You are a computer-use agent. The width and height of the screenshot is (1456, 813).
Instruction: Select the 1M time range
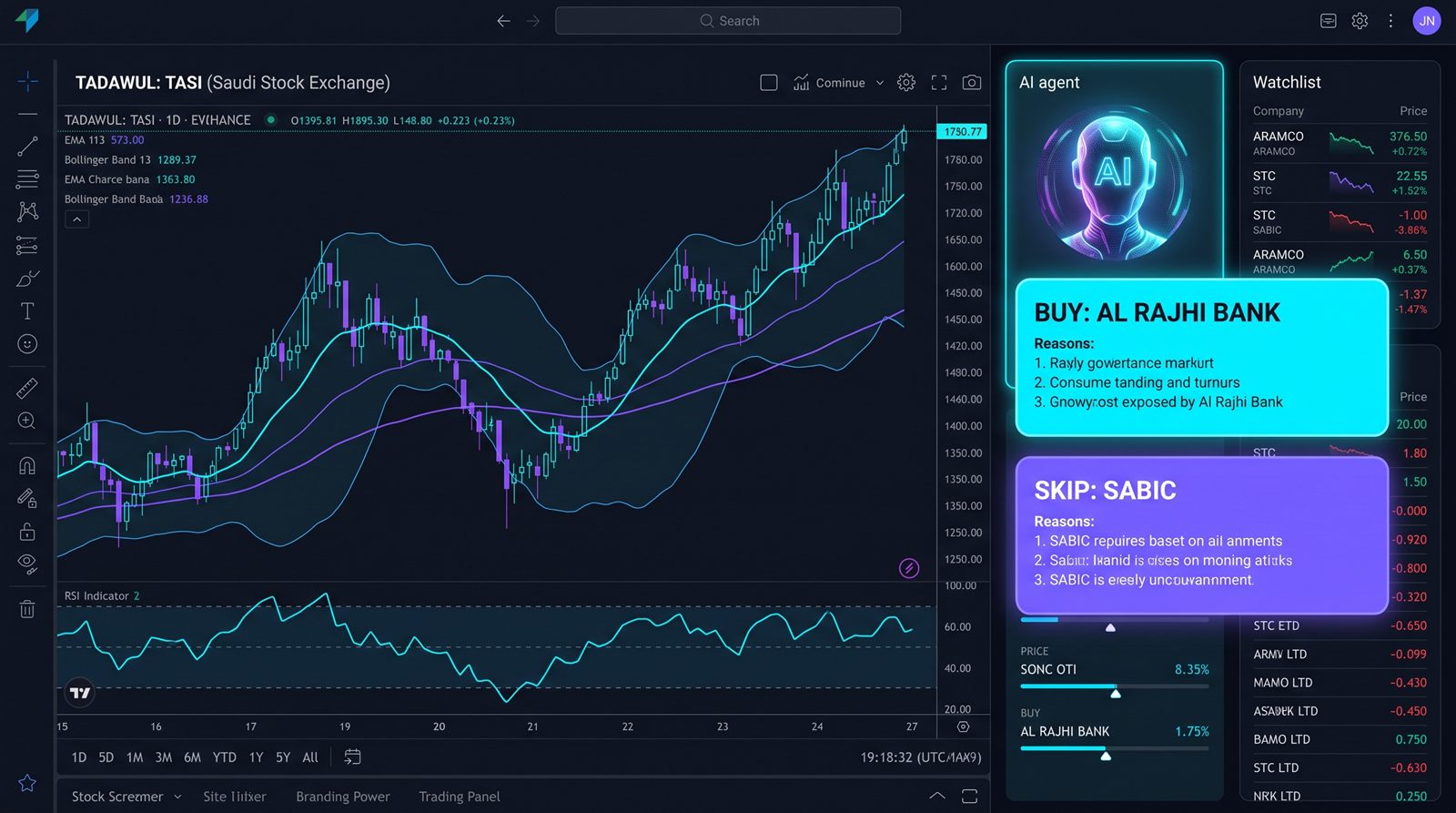(135, 757)
